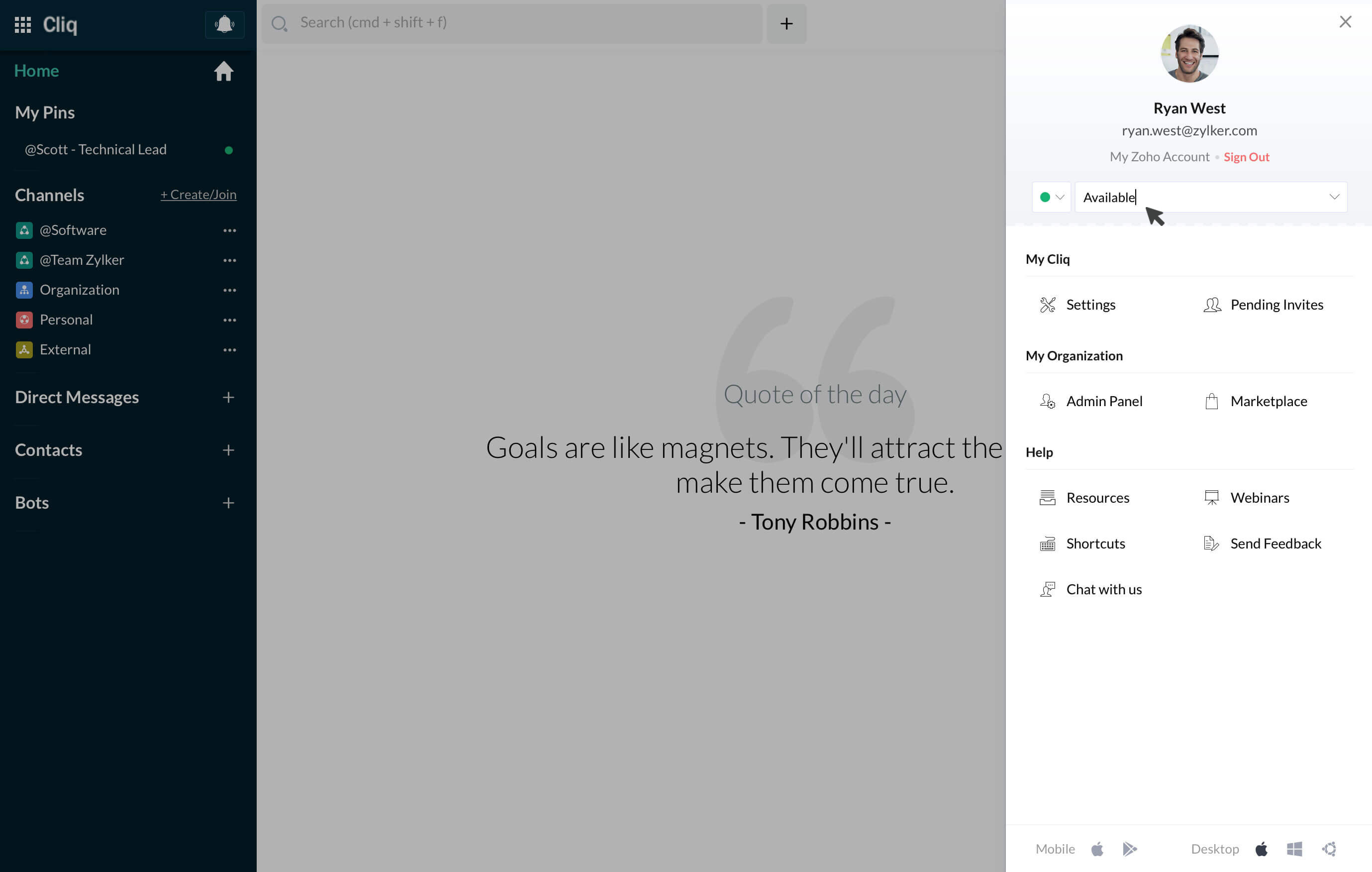Screen dimensions: 1372x872
Task: Open the Zoho apps grid icon
Action: [x=23, y=24]
